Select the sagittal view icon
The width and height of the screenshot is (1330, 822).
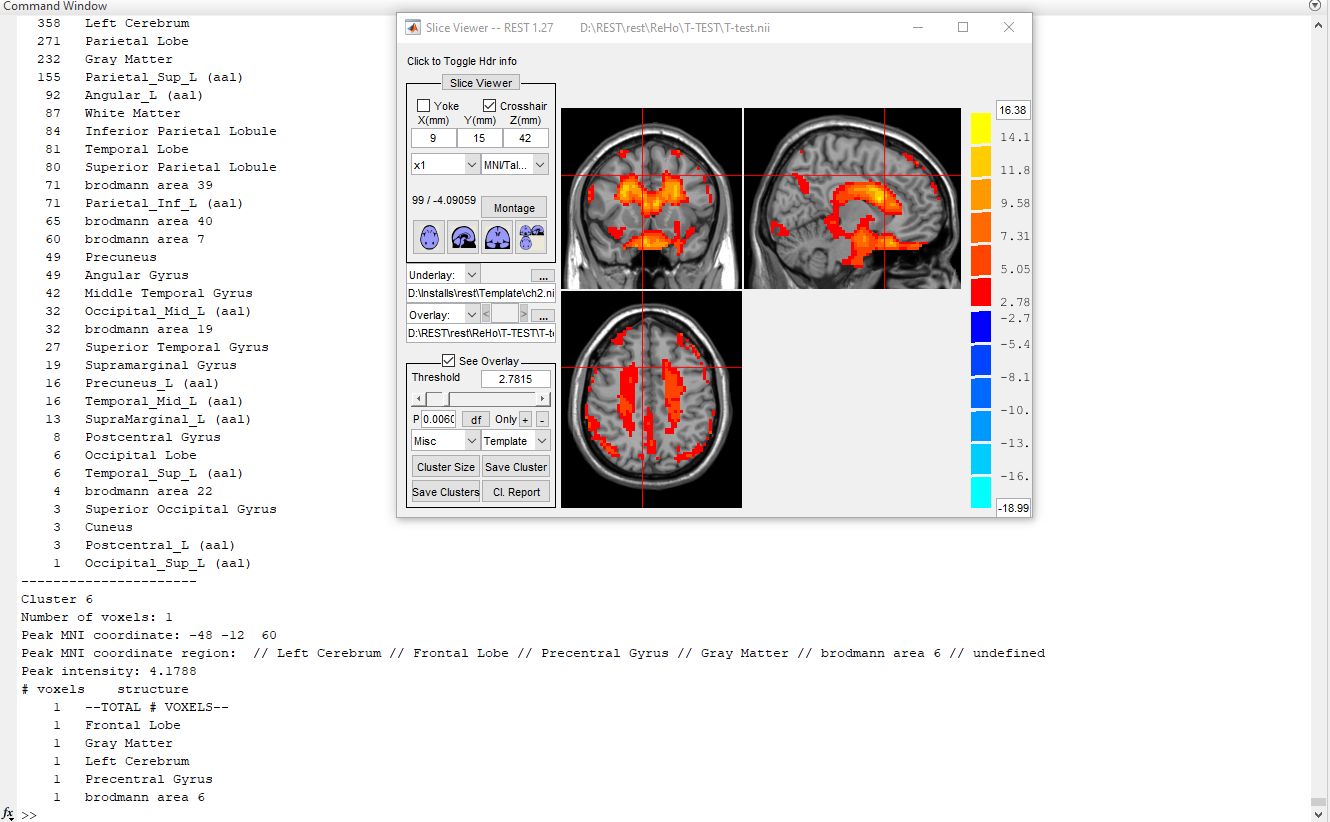(x=463, y=237)
